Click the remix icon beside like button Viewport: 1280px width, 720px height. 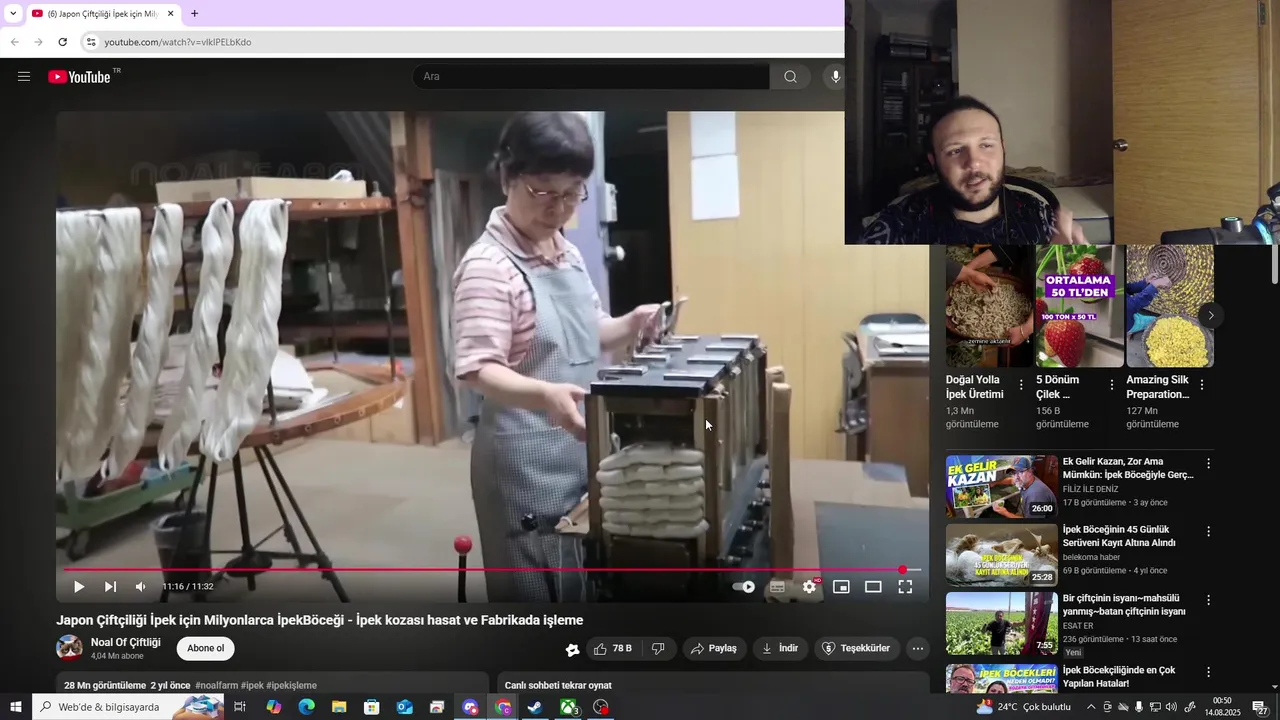[x=572, y=650]
